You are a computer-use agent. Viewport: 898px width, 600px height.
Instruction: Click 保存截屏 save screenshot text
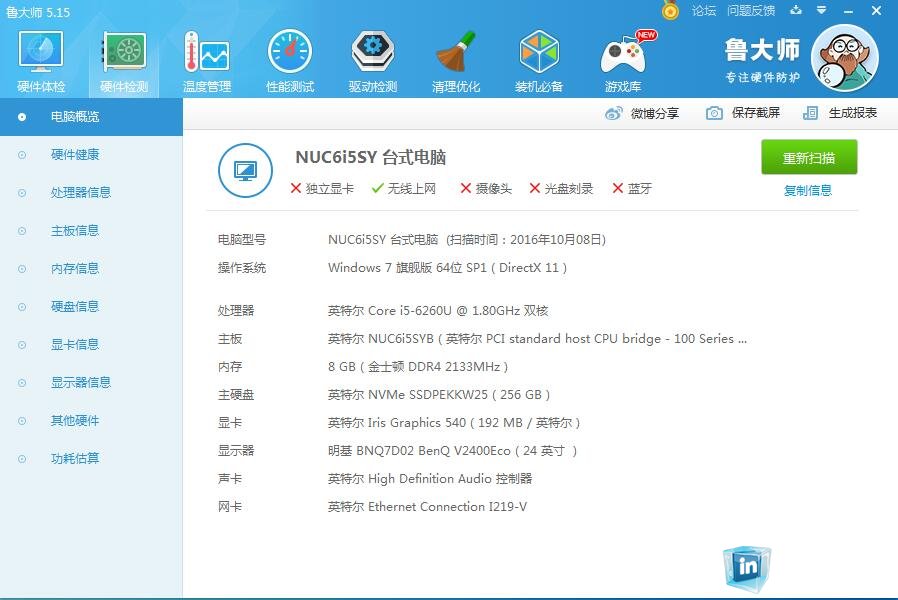[x=755, y=113]
